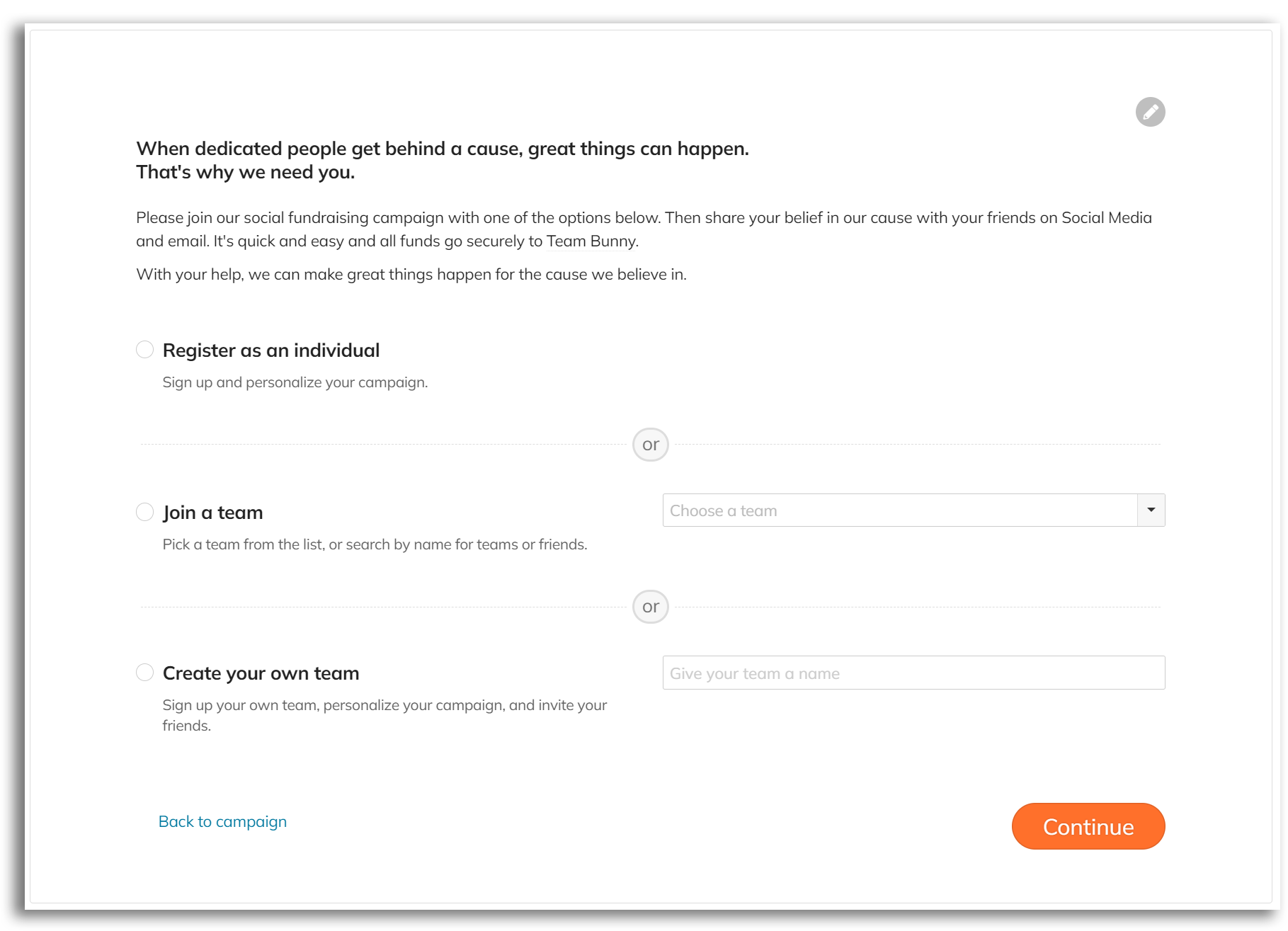The image size is (1288, 931).
Task: Click the second "or" divider circle
Action: tap(649, 607)
